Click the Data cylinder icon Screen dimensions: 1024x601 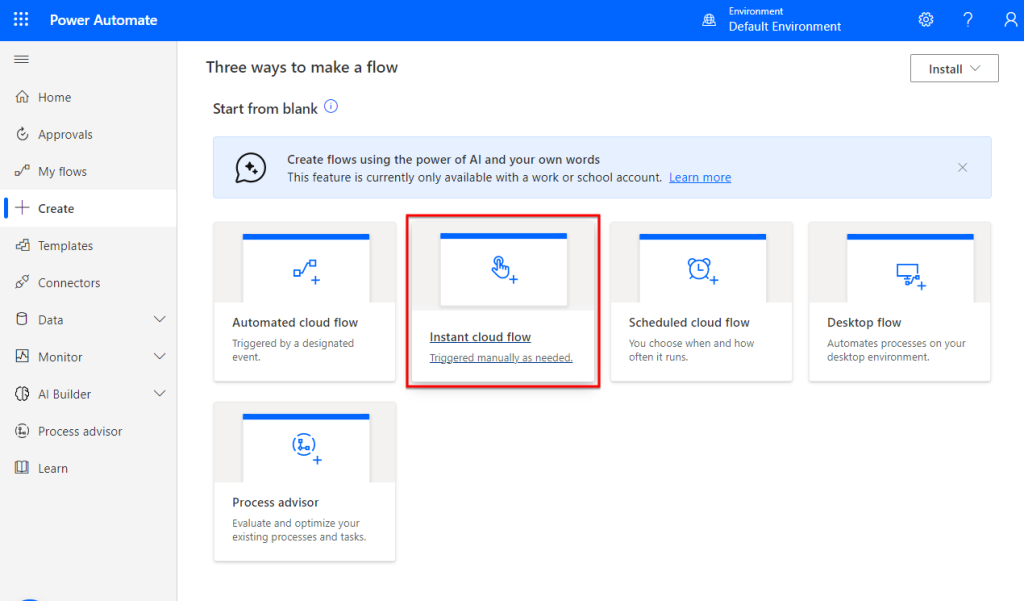point(22,319)
